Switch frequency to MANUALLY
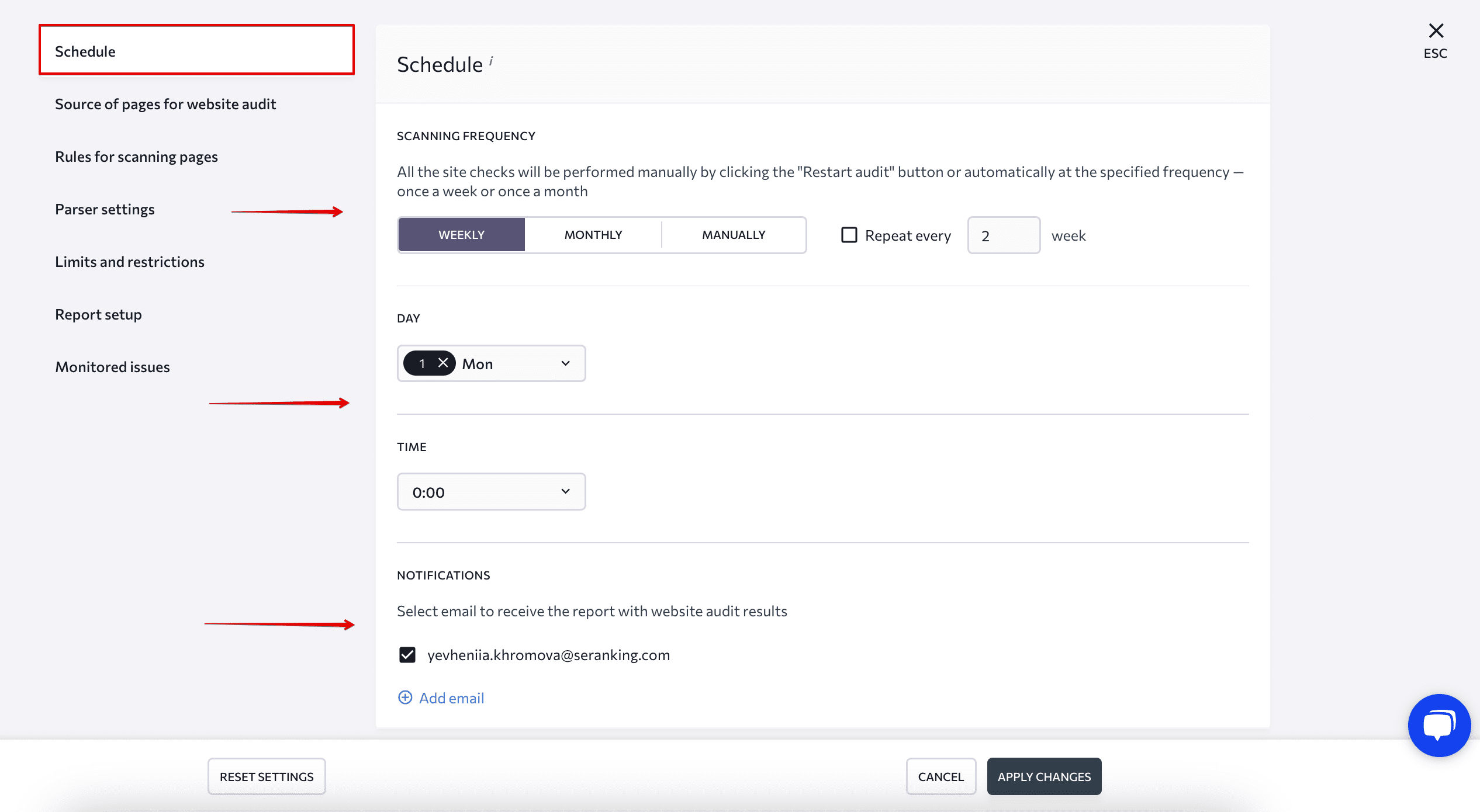The width and height of the screenshot is (1480, 812). [734, 235]
